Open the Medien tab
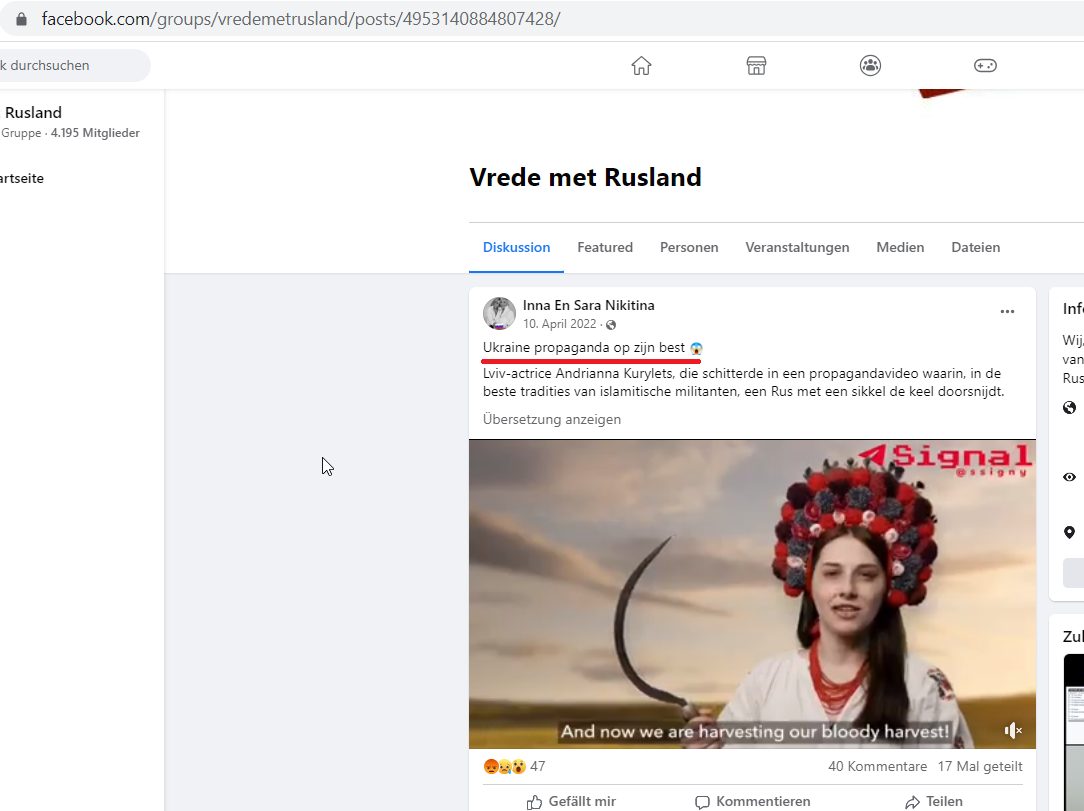Screen dimensions: 1084x811 pos(900,248)
